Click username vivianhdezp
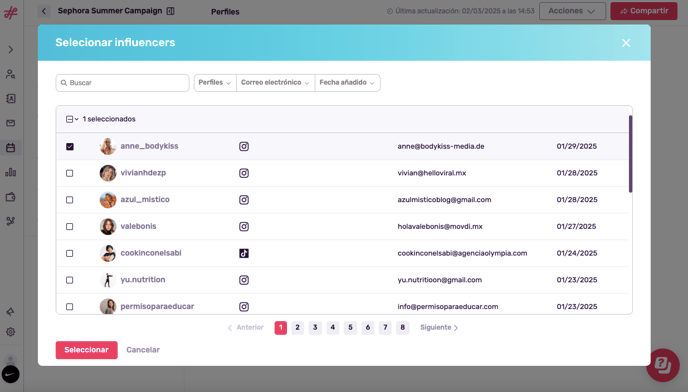This screenshot has height=392, width=688. pos(143,173)
